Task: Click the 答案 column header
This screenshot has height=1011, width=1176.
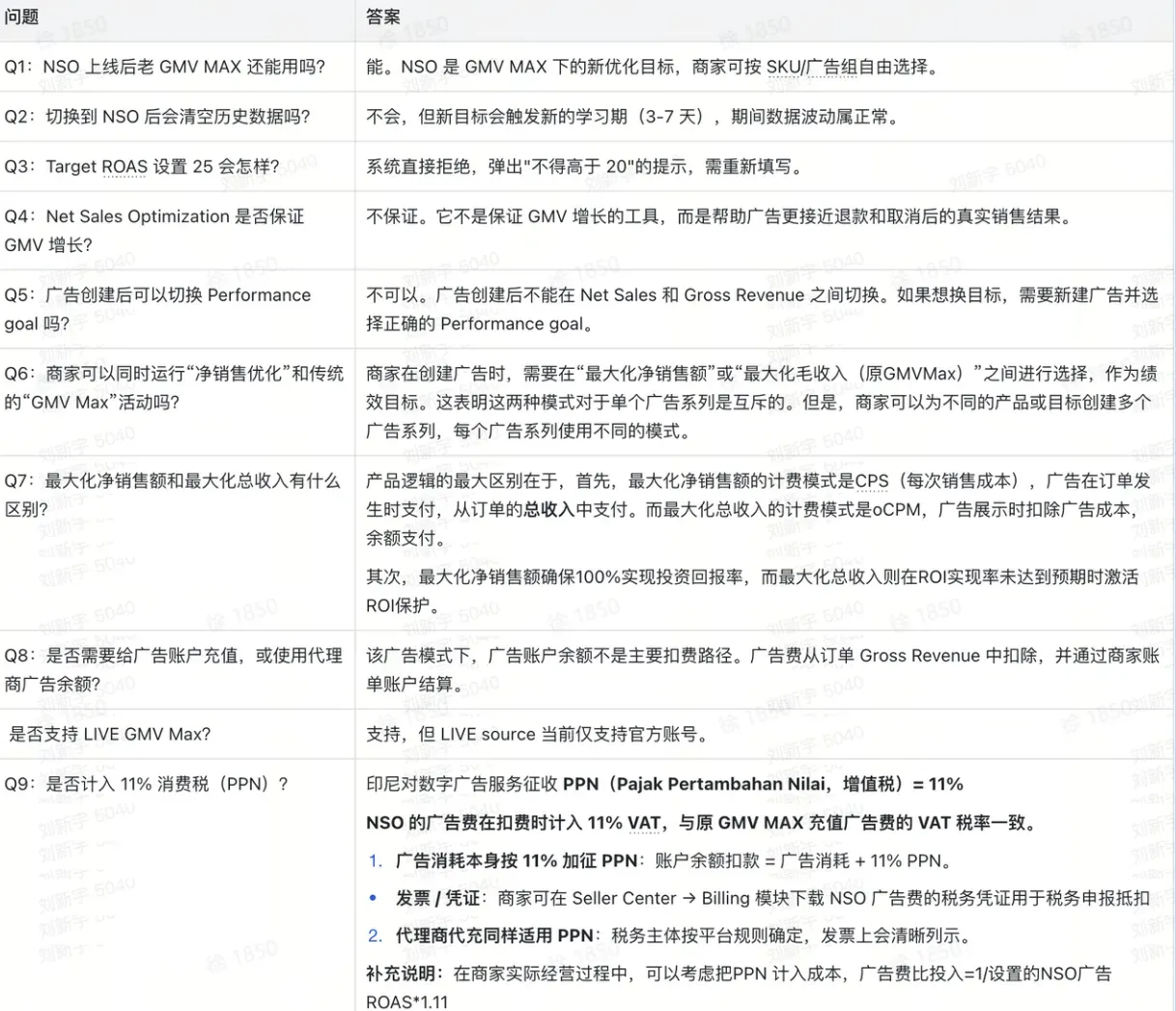Action: tap(383, 17)
